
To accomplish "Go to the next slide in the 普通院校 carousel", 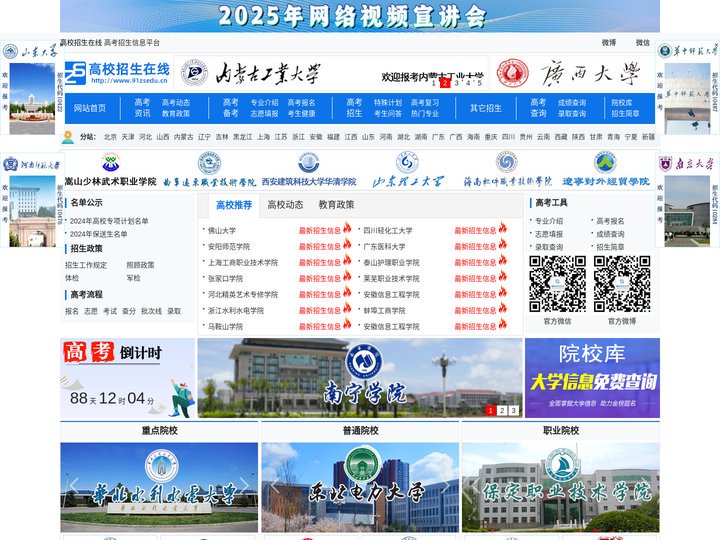I will tap(445, 486).
